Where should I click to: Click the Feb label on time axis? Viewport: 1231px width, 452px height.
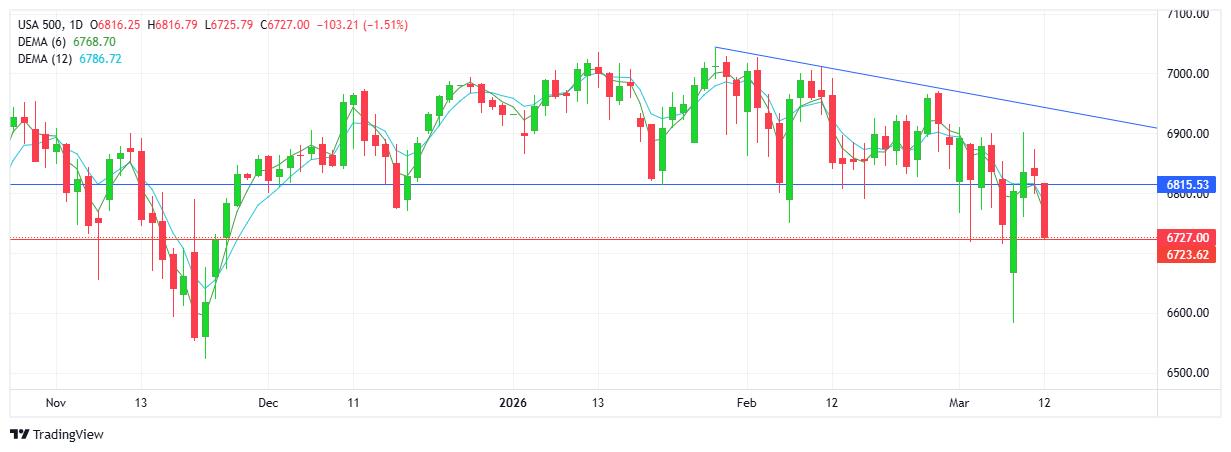(x=747, y=402)
